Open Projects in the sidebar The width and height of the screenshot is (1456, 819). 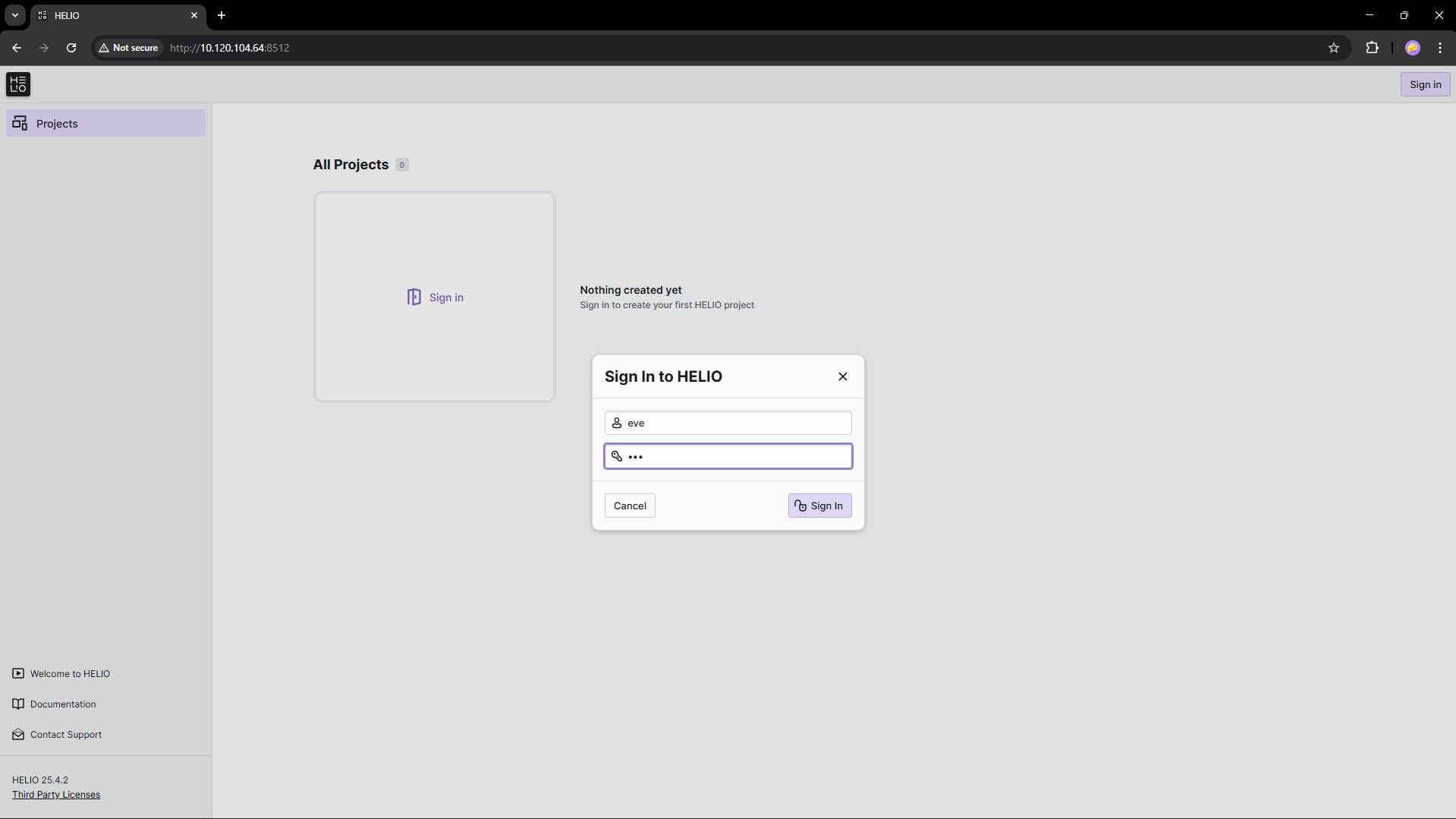[105, 123]
